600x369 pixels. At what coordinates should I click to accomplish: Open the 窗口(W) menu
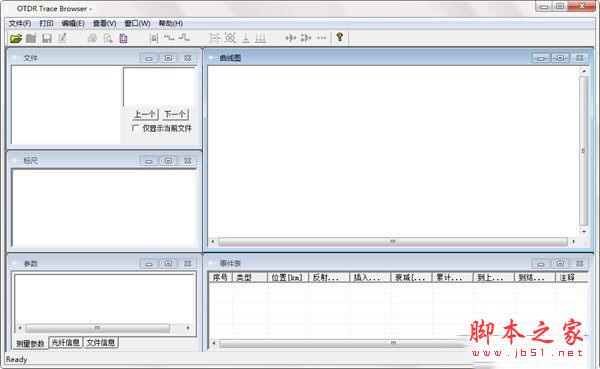coord(137,23)
